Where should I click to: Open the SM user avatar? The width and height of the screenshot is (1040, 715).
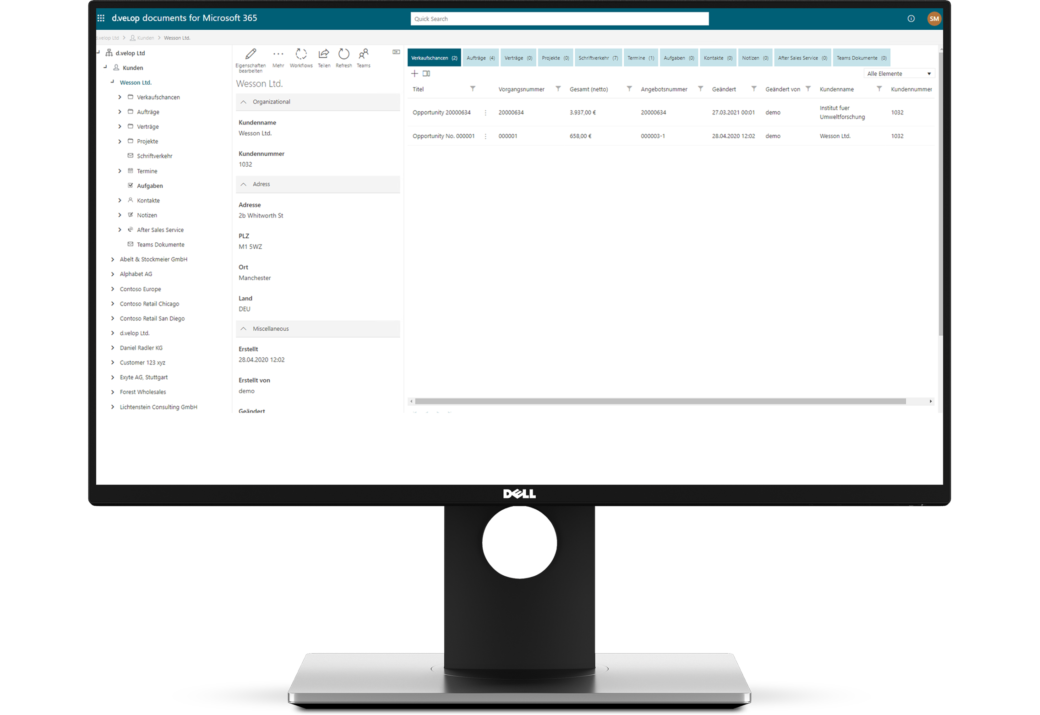(934, 19)
